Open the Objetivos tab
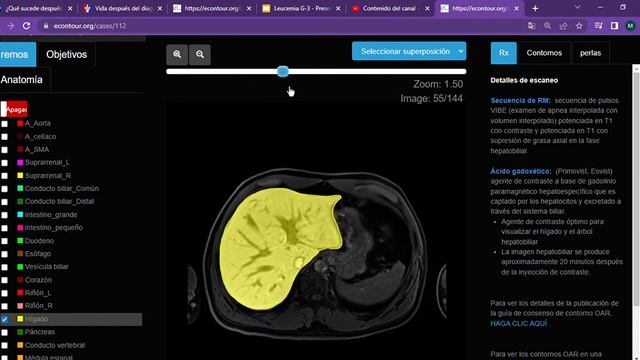640x360 pixels. click(x=67, y=54)
